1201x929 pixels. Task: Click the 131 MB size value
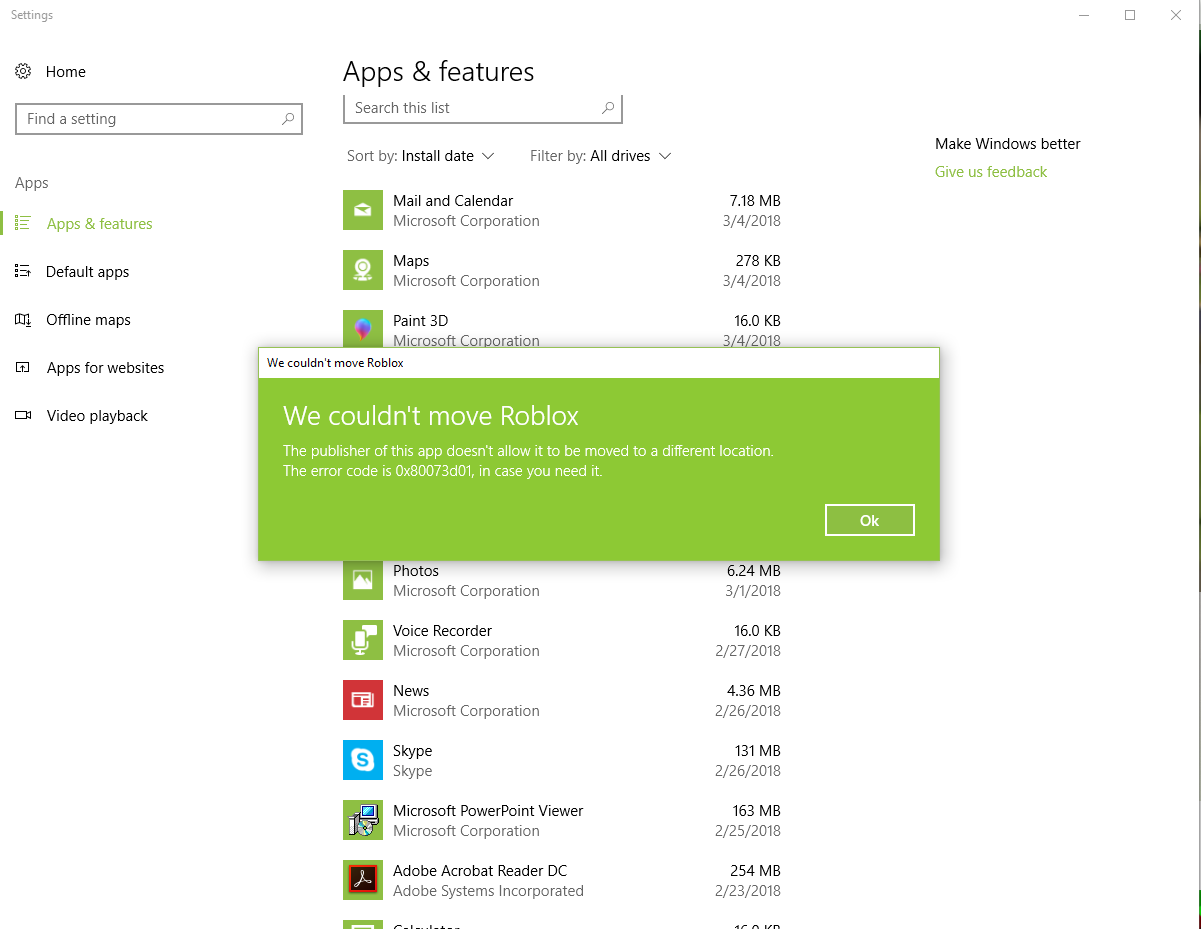tap(757, 751)
